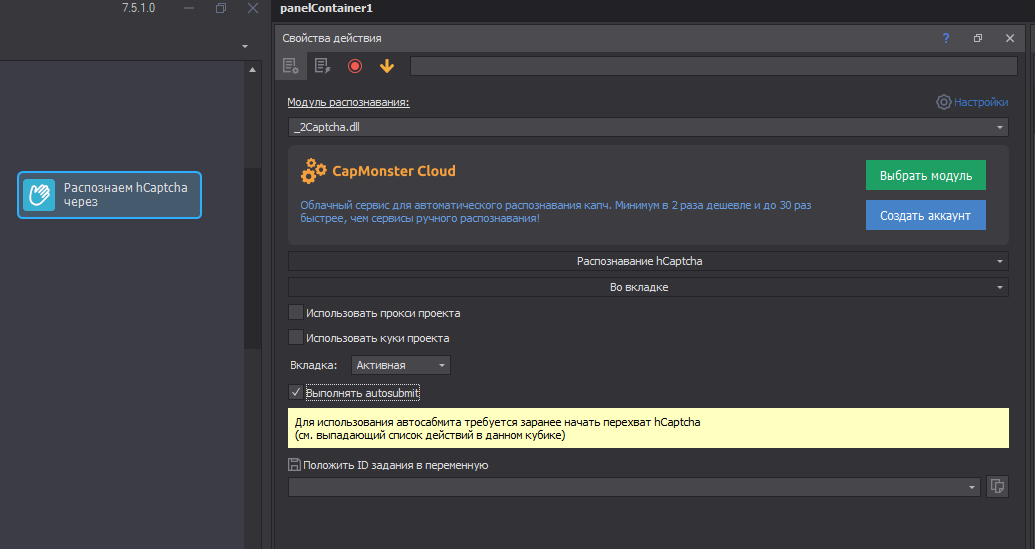The image size is (1035, 549).
Task: Click the Вкладка: label
Action: [x=314, y=365]
